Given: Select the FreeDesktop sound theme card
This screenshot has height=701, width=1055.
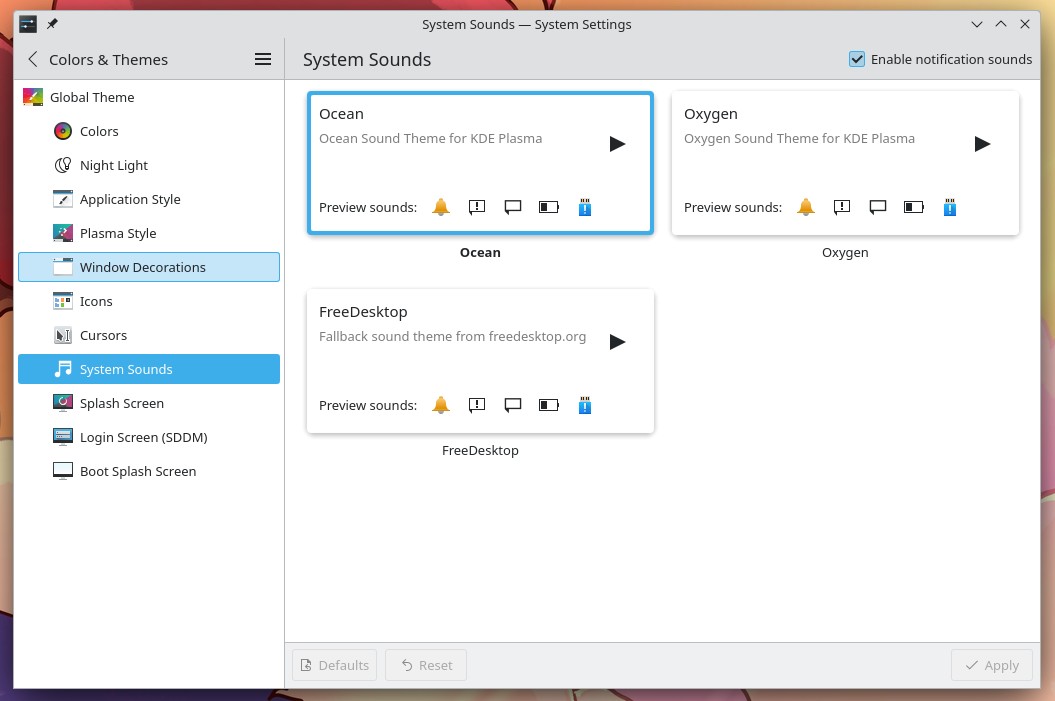Looking at the screenshot, I should pyautogui.click(x=480, y=361).
